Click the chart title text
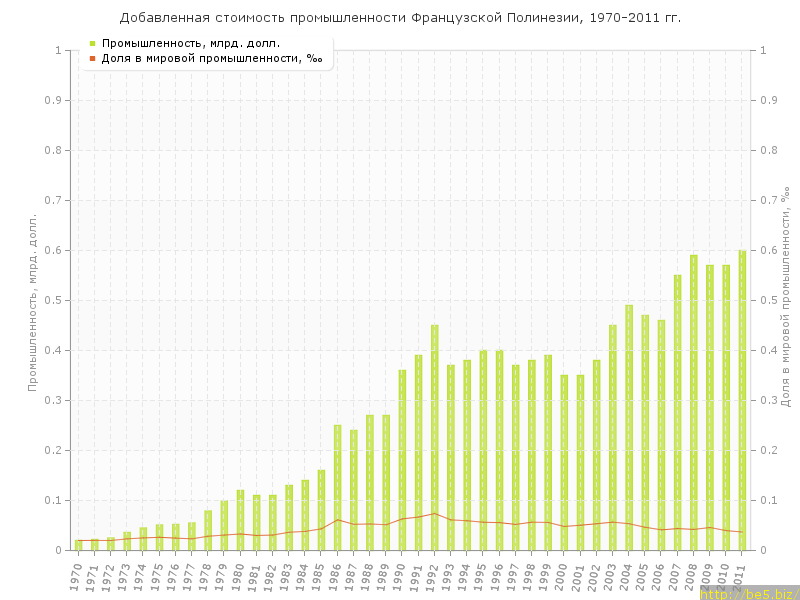Screen dimensions: 800x600 point(400,18)
